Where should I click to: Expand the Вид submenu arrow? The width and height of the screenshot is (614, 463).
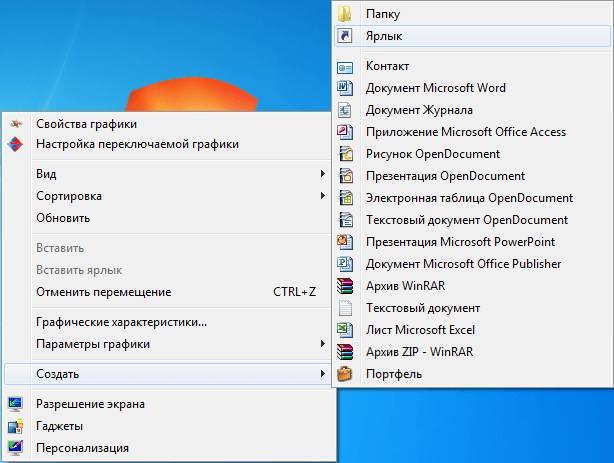322,174
